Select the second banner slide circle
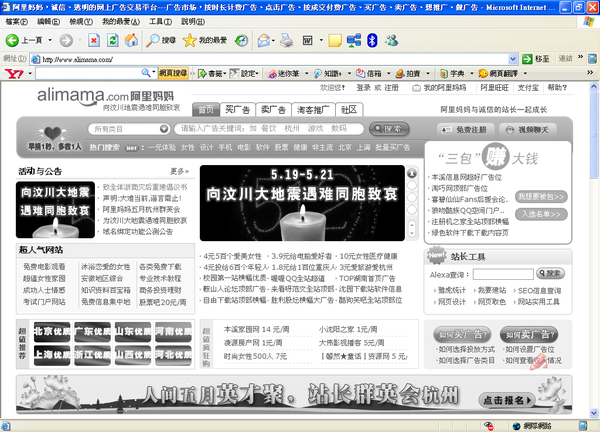The width and height of the screenshot is (600, 432). click(x=412, y=185)
